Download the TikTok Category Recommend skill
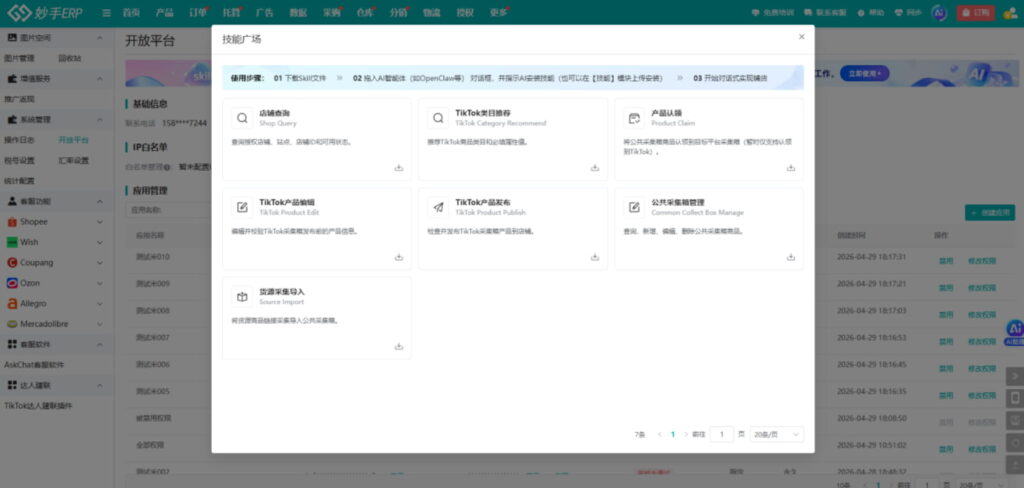1024x488 pixels. click(x=594, y=168)
